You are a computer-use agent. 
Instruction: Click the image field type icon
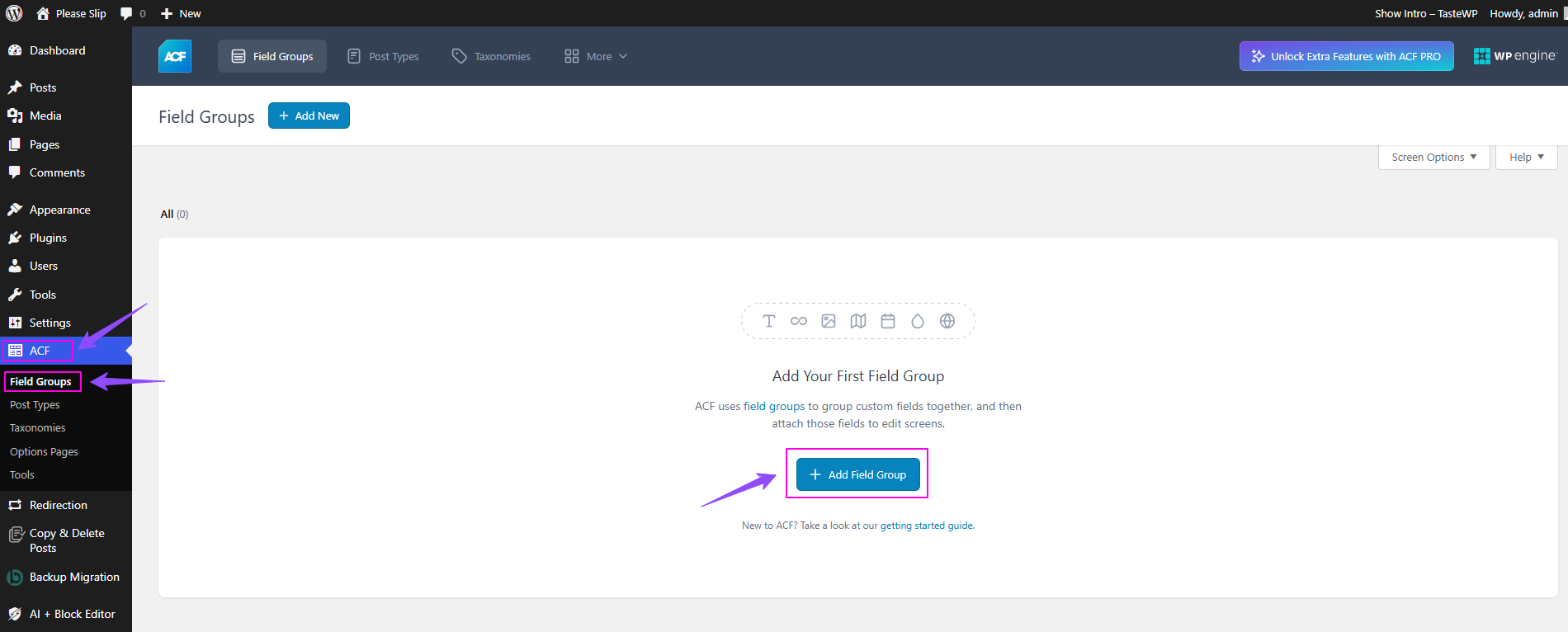tap(829, 321)
